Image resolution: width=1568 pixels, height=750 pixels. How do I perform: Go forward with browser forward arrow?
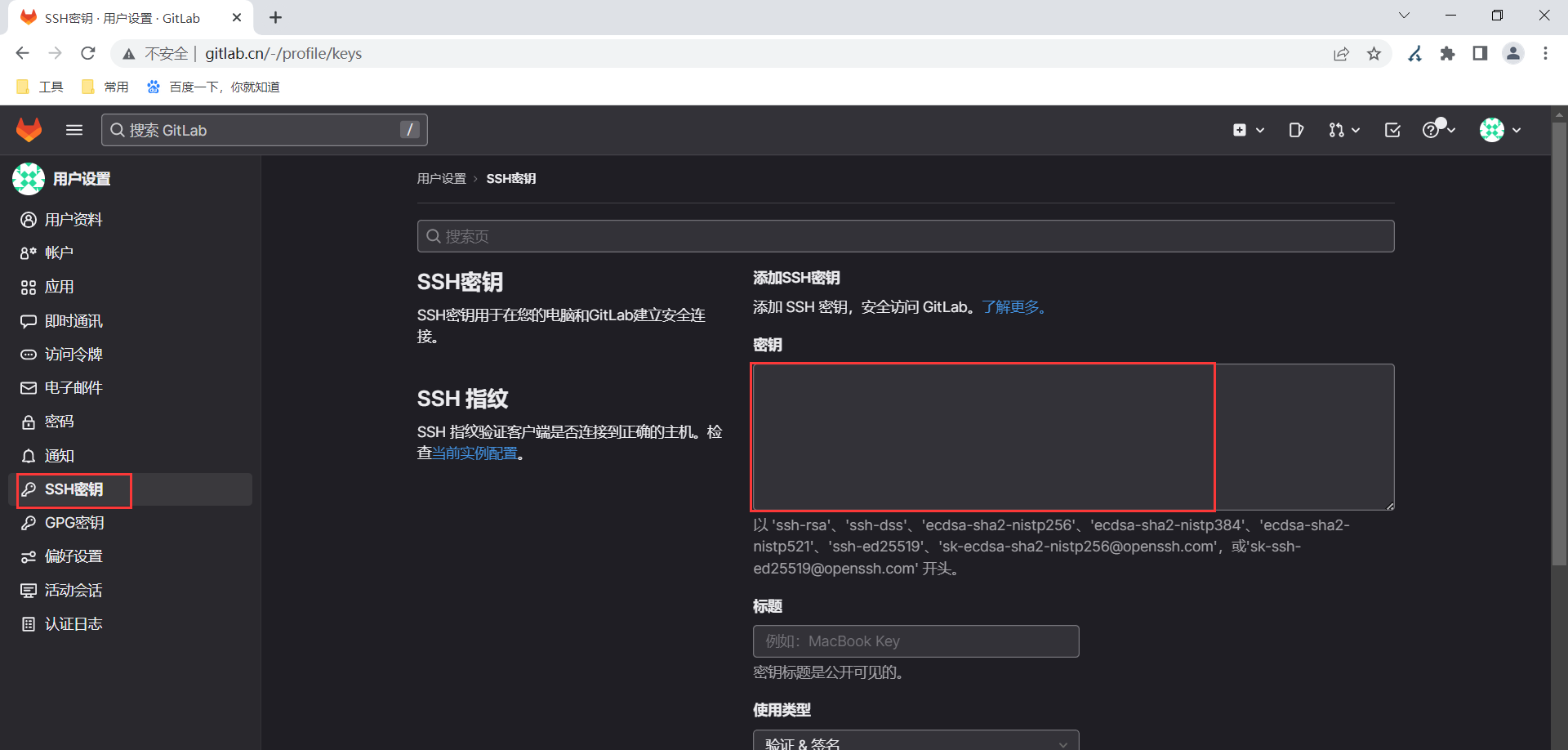55,53
